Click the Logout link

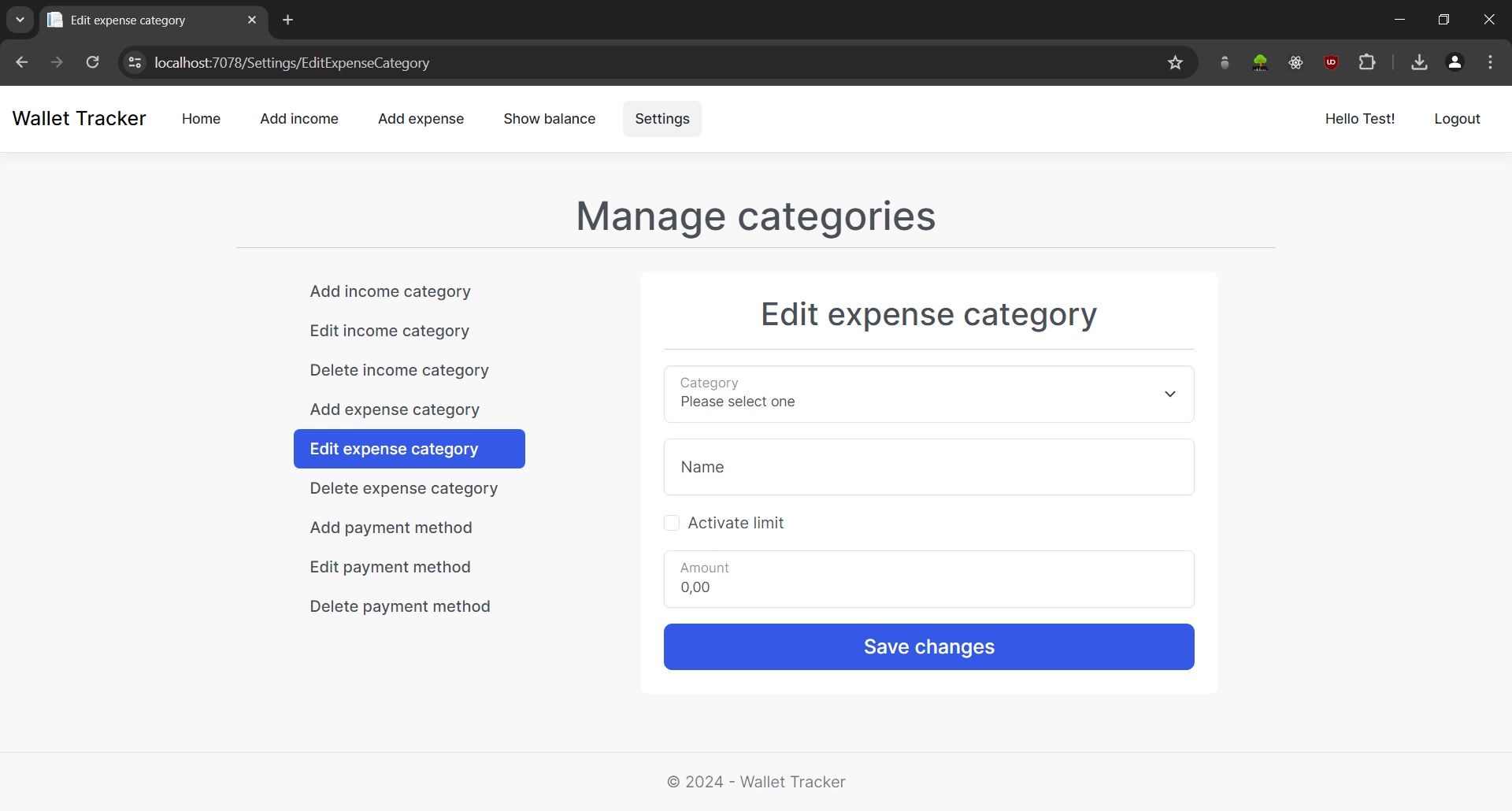point(1456,119)
